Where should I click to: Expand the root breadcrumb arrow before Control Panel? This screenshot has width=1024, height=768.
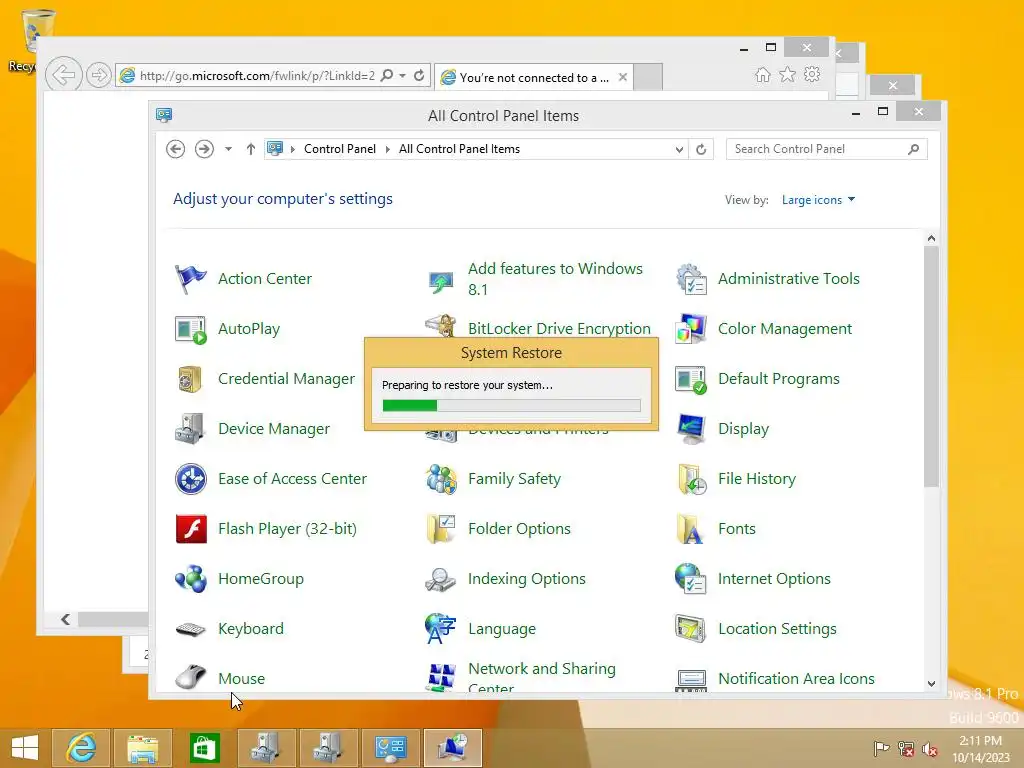(x=293, y=150)
